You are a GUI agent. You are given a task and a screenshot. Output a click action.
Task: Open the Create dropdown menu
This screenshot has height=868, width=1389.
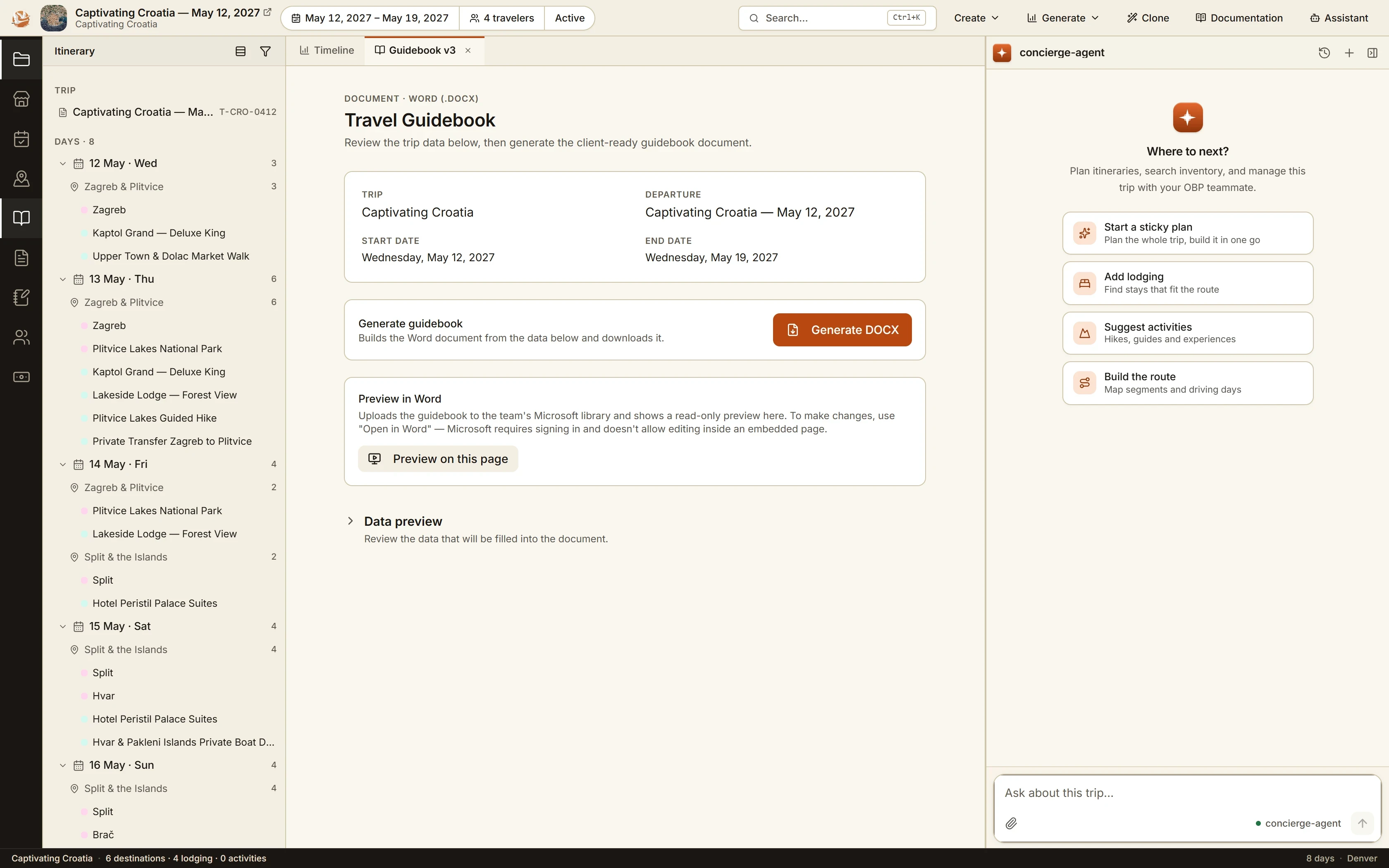pyautogui.click(x=976, y=18)
